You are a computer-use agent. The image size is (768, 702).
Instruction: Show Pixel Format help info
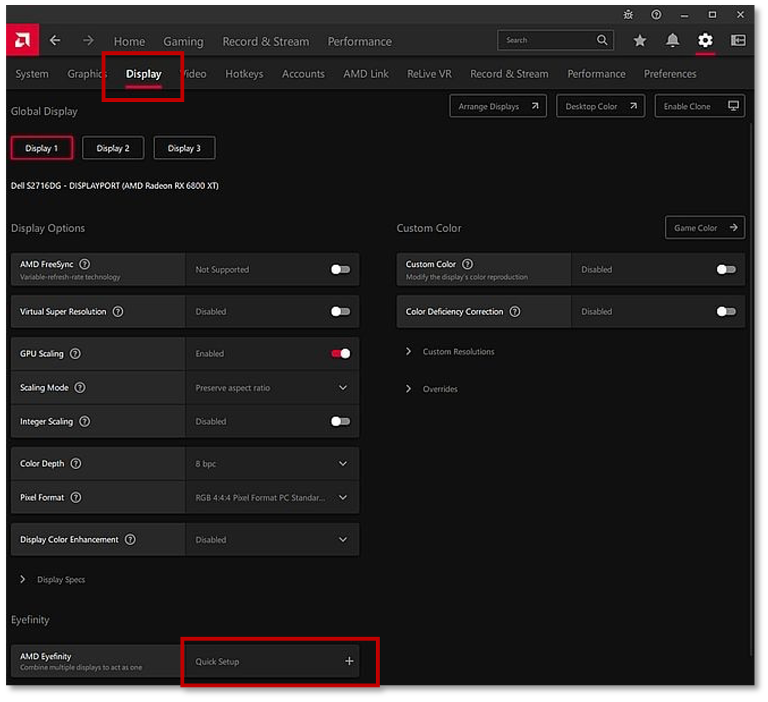coord(75,497)
